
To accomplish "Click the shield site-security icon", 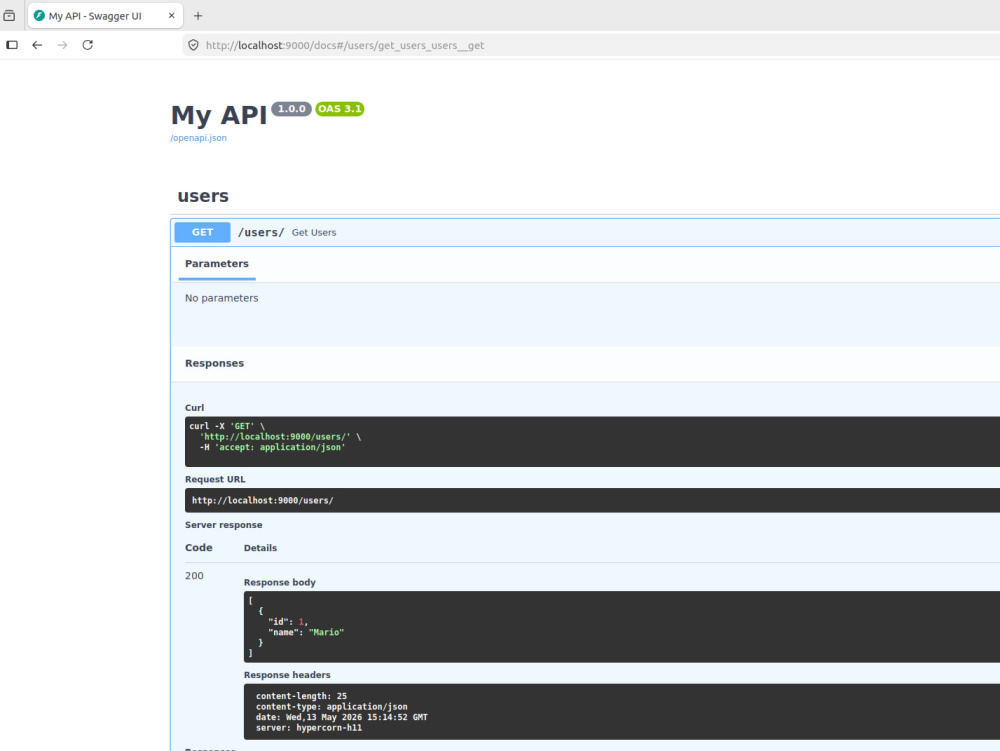I will tap(193, 45).
